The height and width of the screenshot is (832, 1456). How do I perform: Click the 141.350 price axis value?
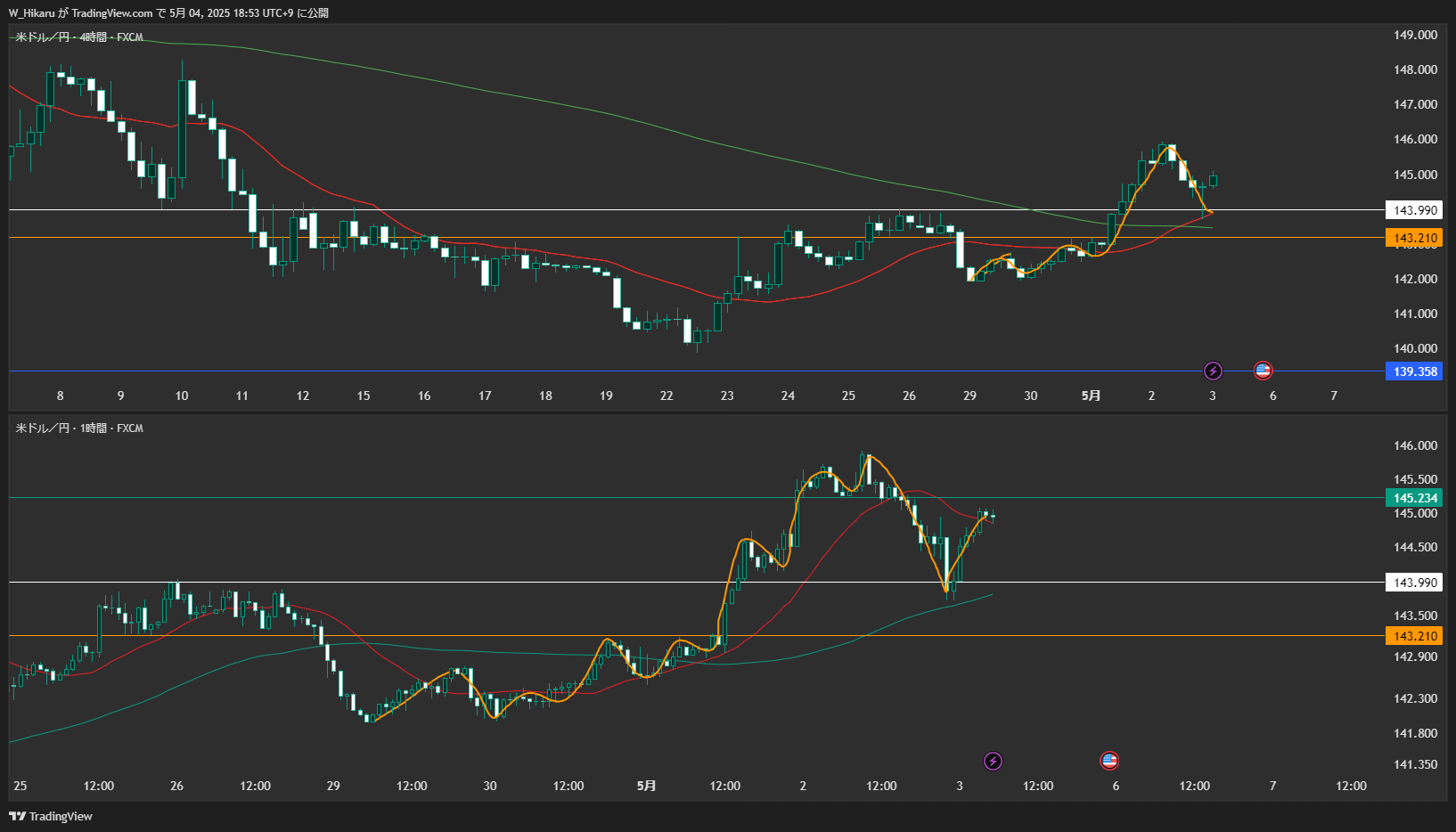click(x=1415, y=764)
